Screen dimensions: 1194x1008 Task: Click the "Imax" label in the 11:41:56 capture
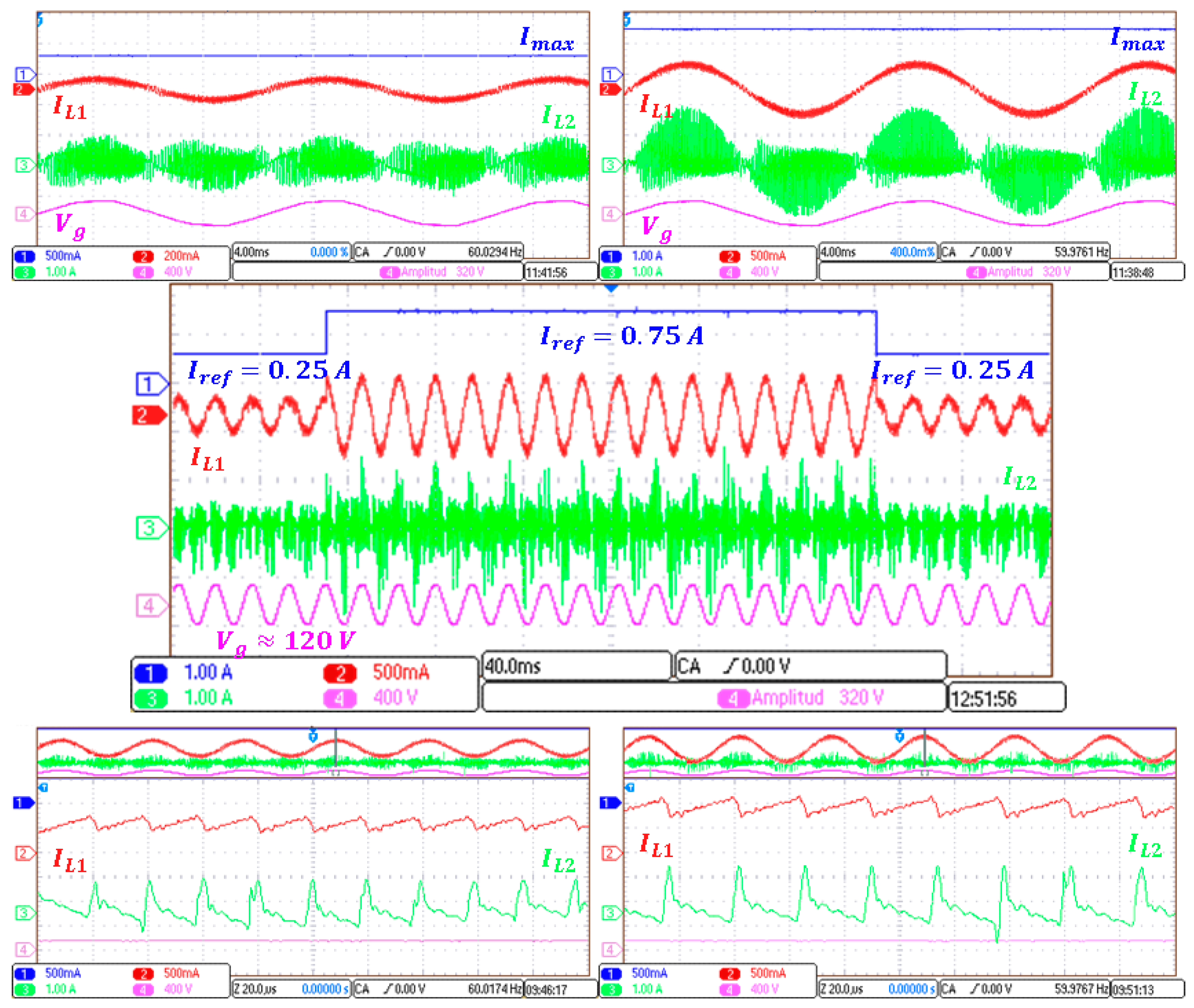click(x=547, y=39)
